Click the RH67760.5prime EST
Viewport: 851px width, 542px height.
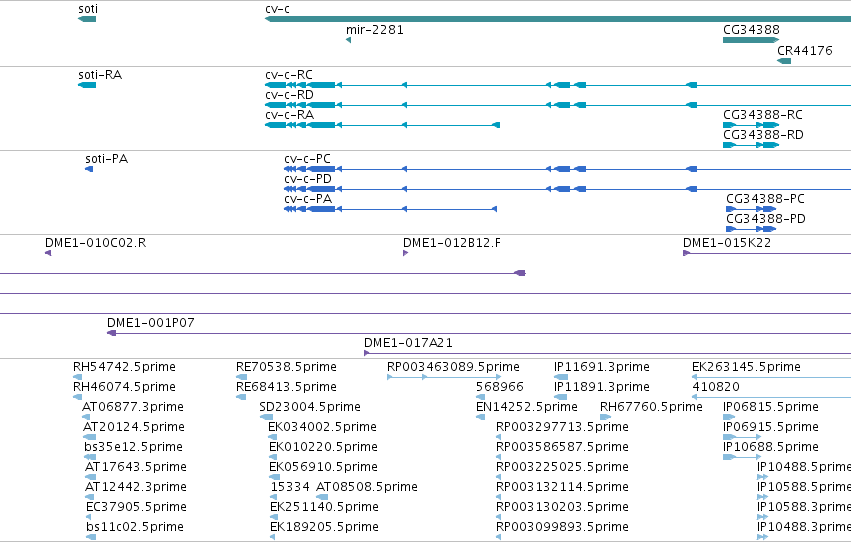point(606,417)
